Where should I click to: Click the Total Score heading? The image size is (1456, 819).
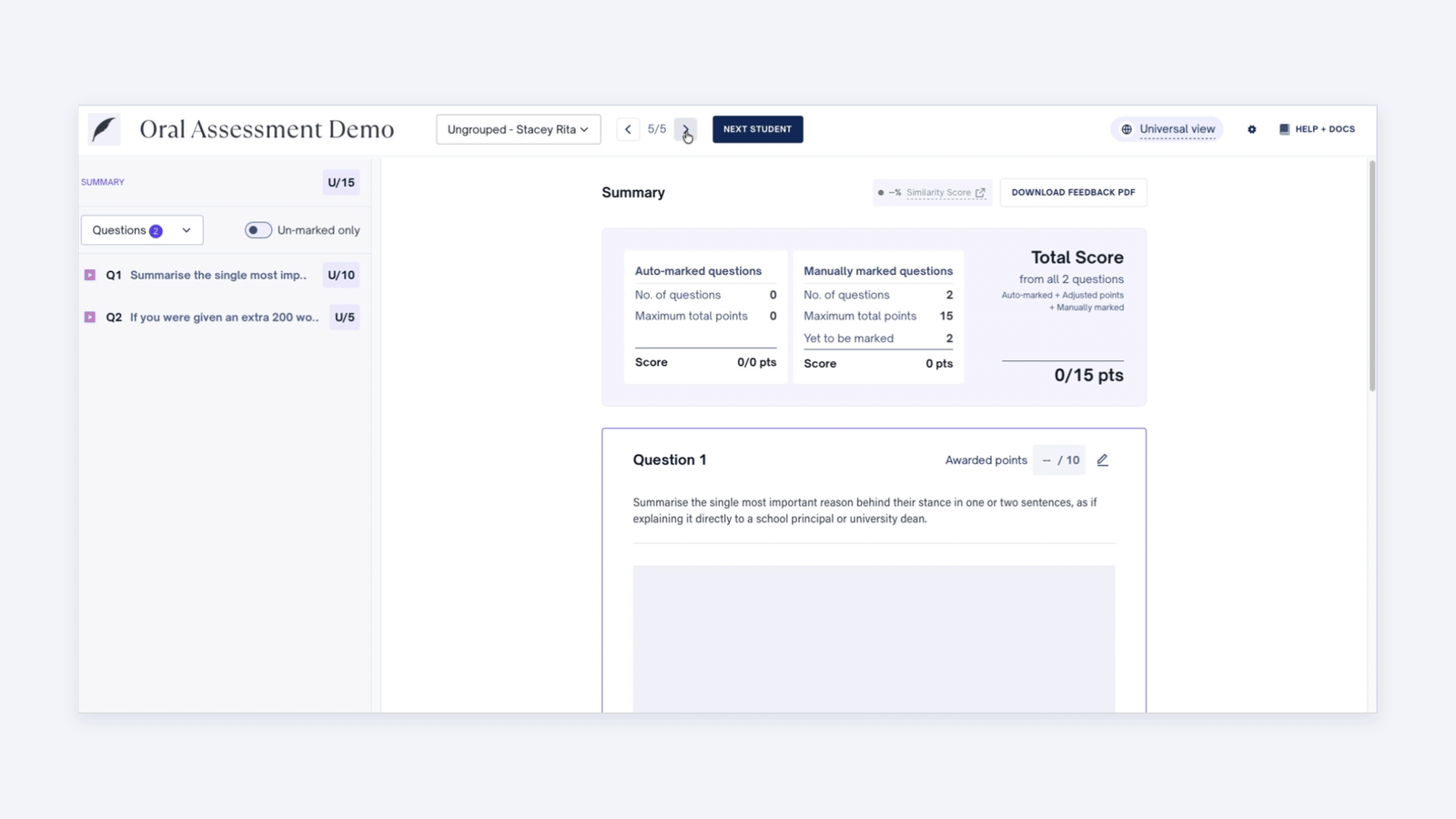click(1077, 258)
